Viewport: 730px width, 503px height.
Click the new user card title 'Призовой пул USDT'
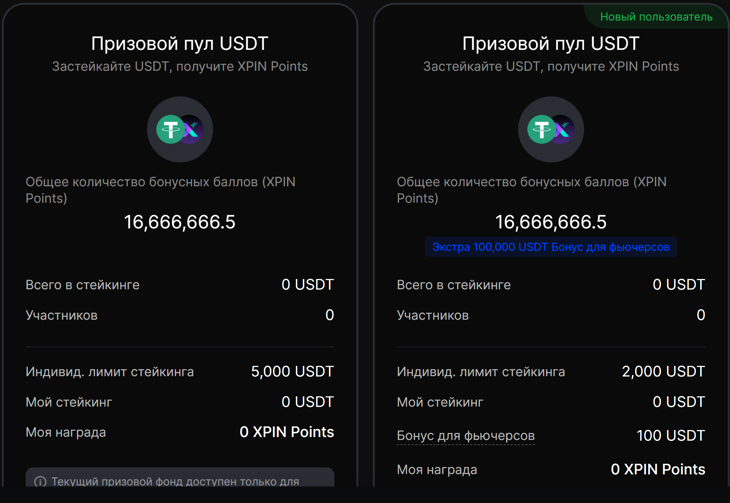(551, 44)
